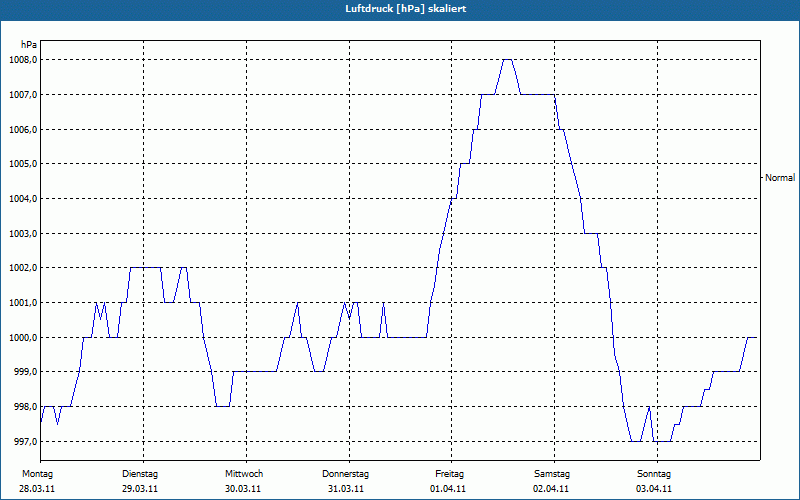Viewport: 800px width, 500px height.
Task: Select the 'Freitag' day label
Action: click(449, 474)
